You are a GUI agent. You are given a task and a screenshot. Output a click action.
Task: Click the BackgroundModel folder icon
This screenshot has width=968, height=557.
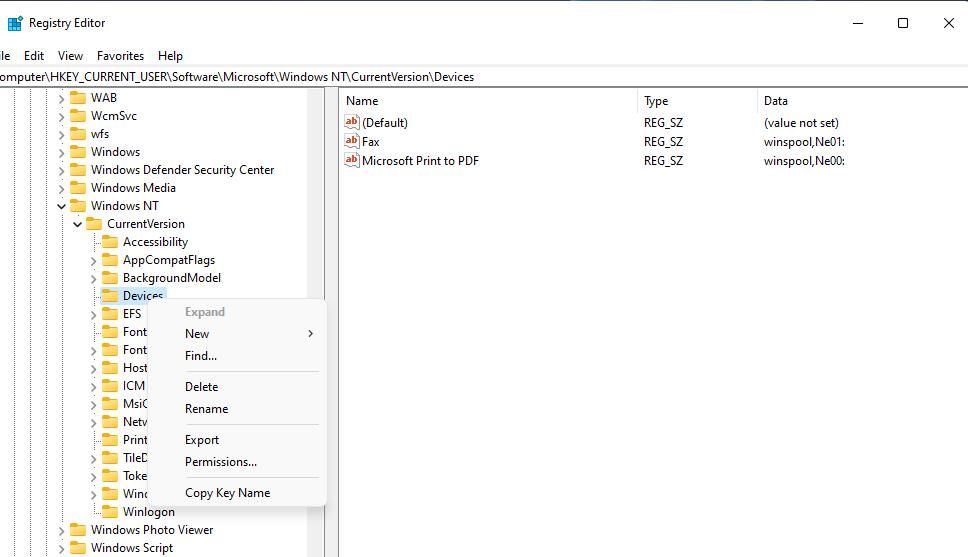[x=110, y=277]
